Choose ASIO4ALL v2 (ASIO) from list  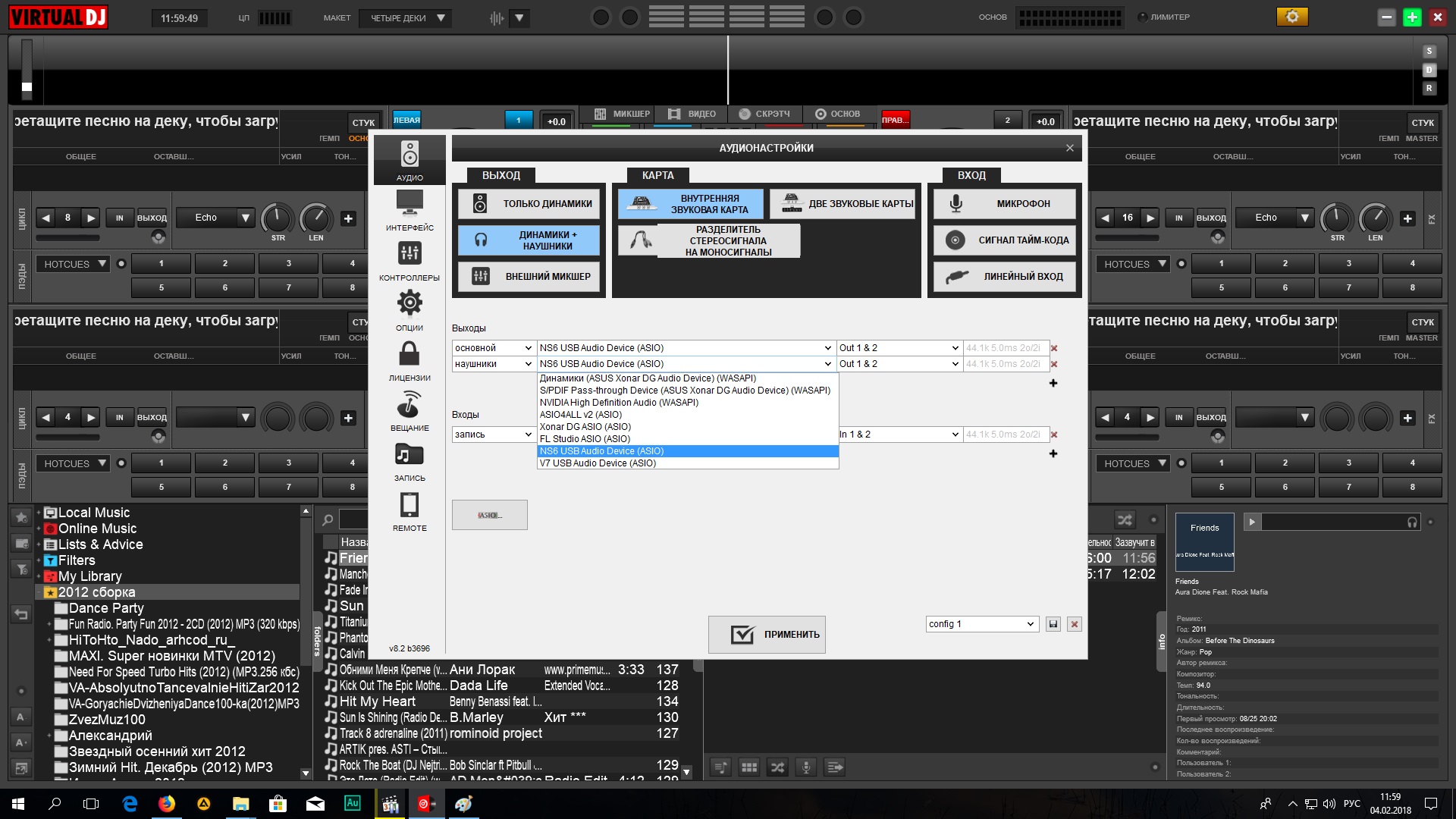(x=687, y=415)
